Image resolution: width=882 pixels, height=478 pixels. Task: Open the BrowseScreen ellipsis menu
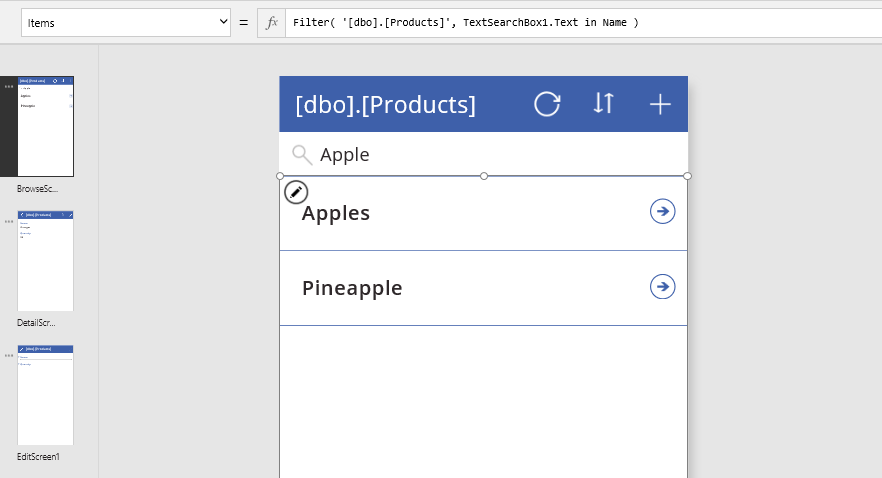pyautogui.click(x=9, y=87)
